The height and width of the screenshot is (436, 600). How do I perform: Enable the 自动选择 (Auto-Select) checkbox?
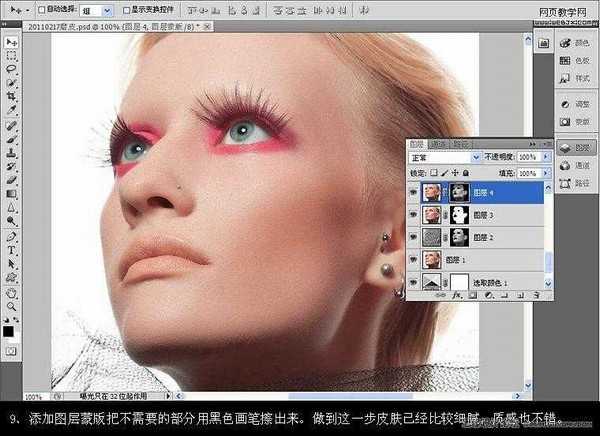click(x=42, y=10)
